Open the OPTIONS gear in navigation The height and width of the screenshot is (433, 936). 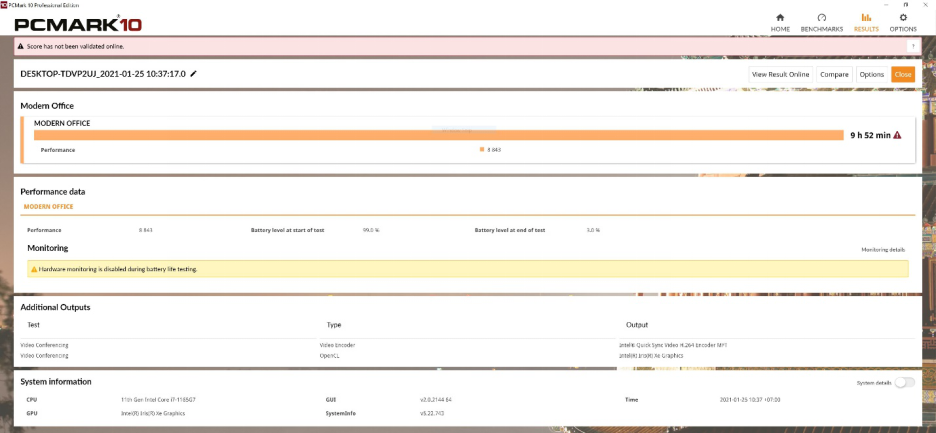(x=903, y=22)
